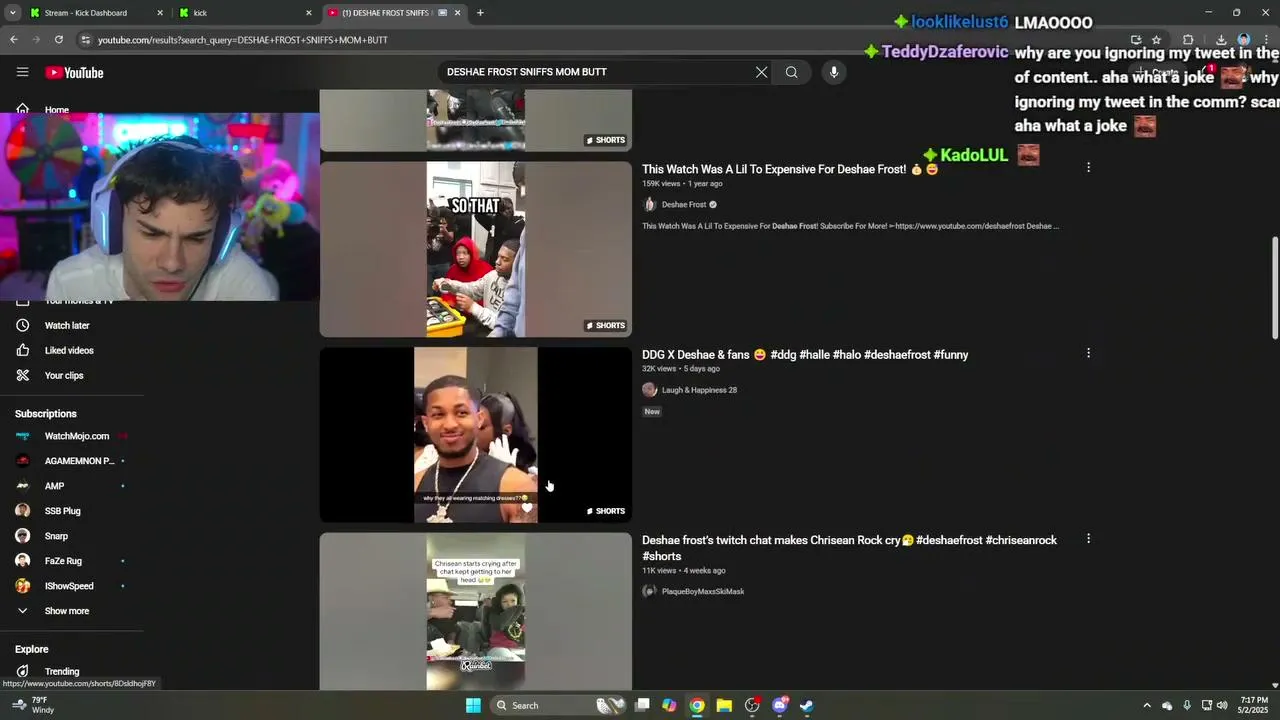1280x720 pixels.
Task: Open Your clips scissors icon
Action: (23, 375)
